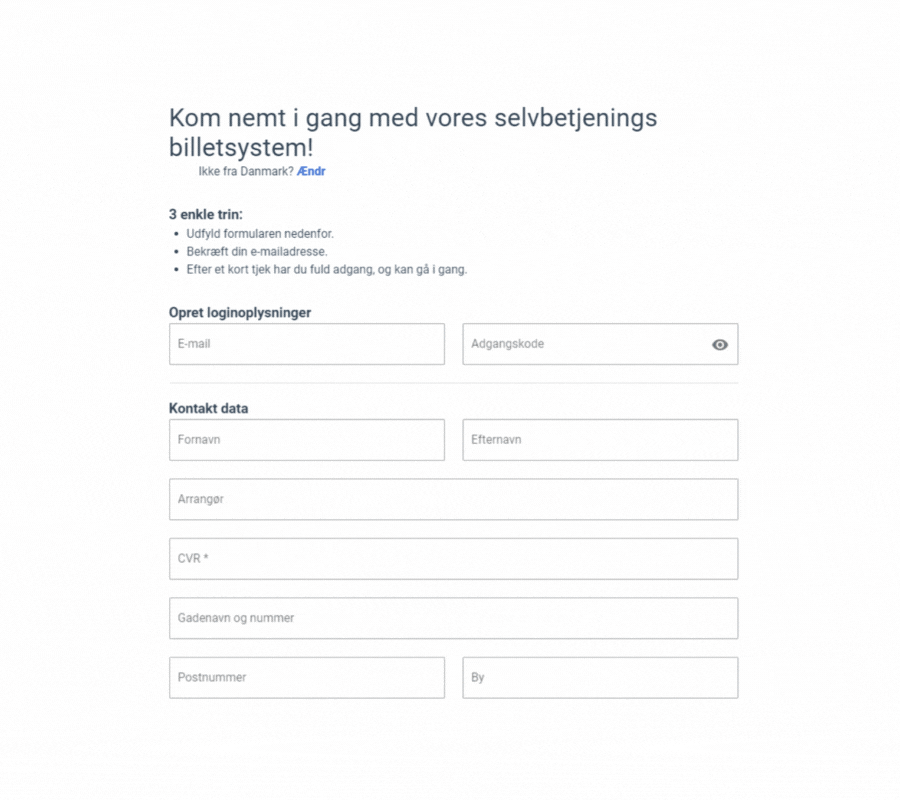
Task: Click the 'Bekræft din e-mailadresse' bullet
Action: pos(256,251)
